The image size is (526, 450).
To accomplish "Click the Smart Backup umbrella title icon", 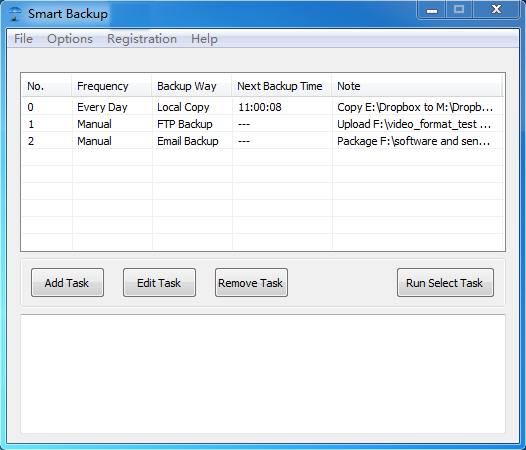I will click(14, 14).
